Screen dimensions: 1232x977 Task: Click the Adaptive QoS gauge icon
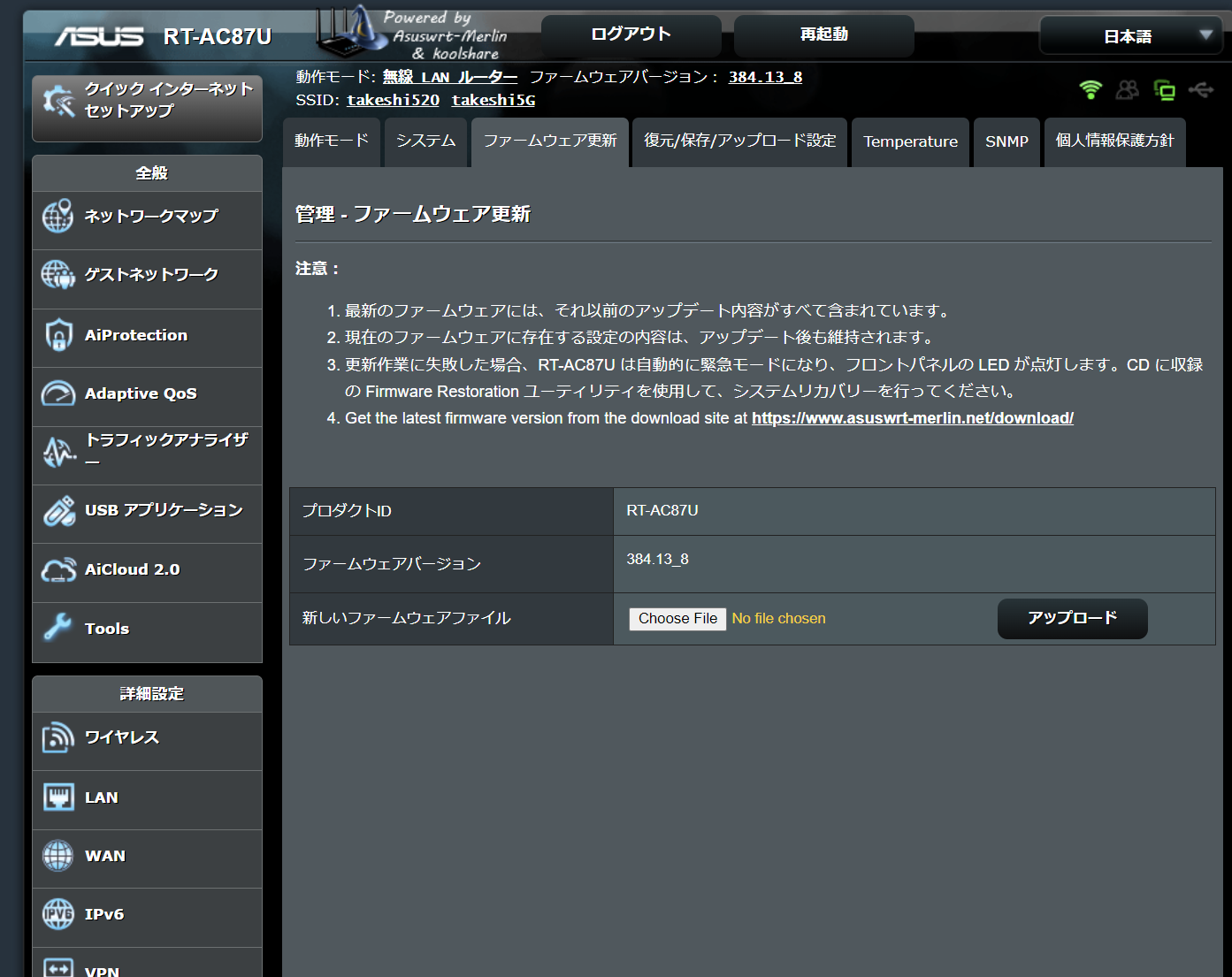pyautogui.click(x=58, y=393)
